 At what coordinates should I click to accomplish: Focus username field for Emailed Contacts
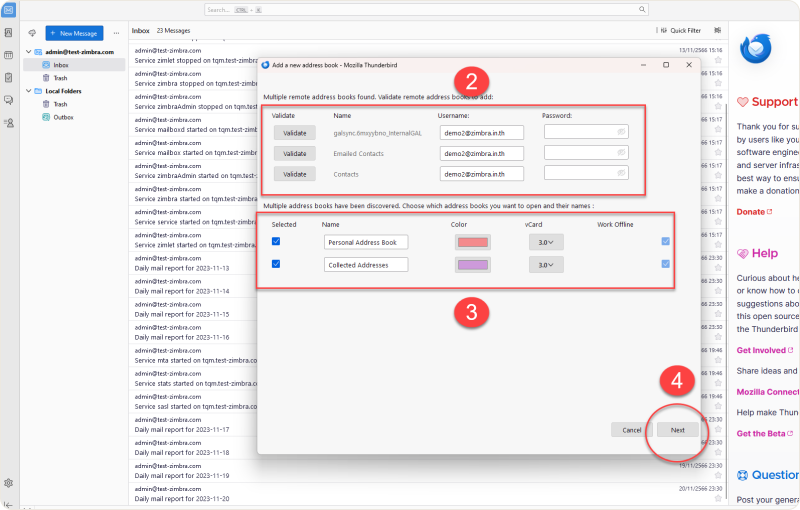click(x=482, y=153)
